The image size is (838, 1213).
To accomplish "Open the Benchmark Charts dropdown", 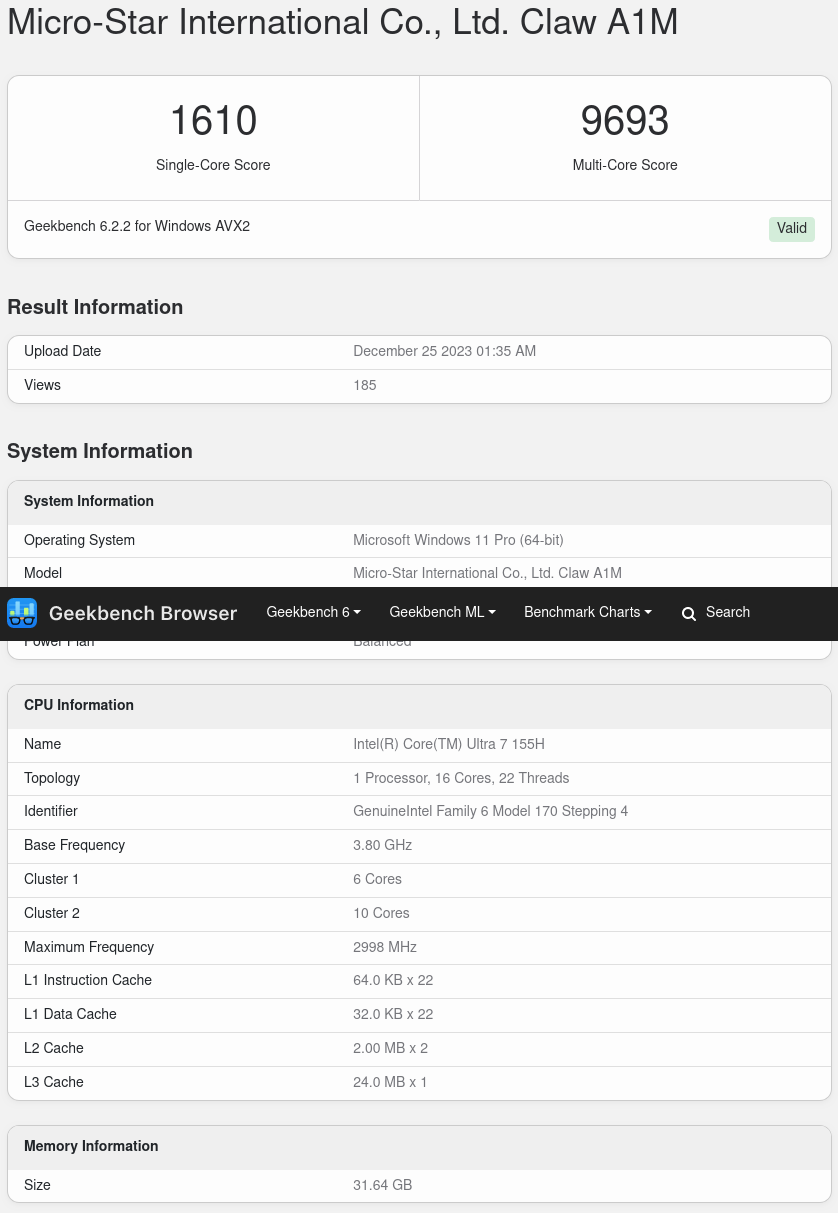I will 587,612.
